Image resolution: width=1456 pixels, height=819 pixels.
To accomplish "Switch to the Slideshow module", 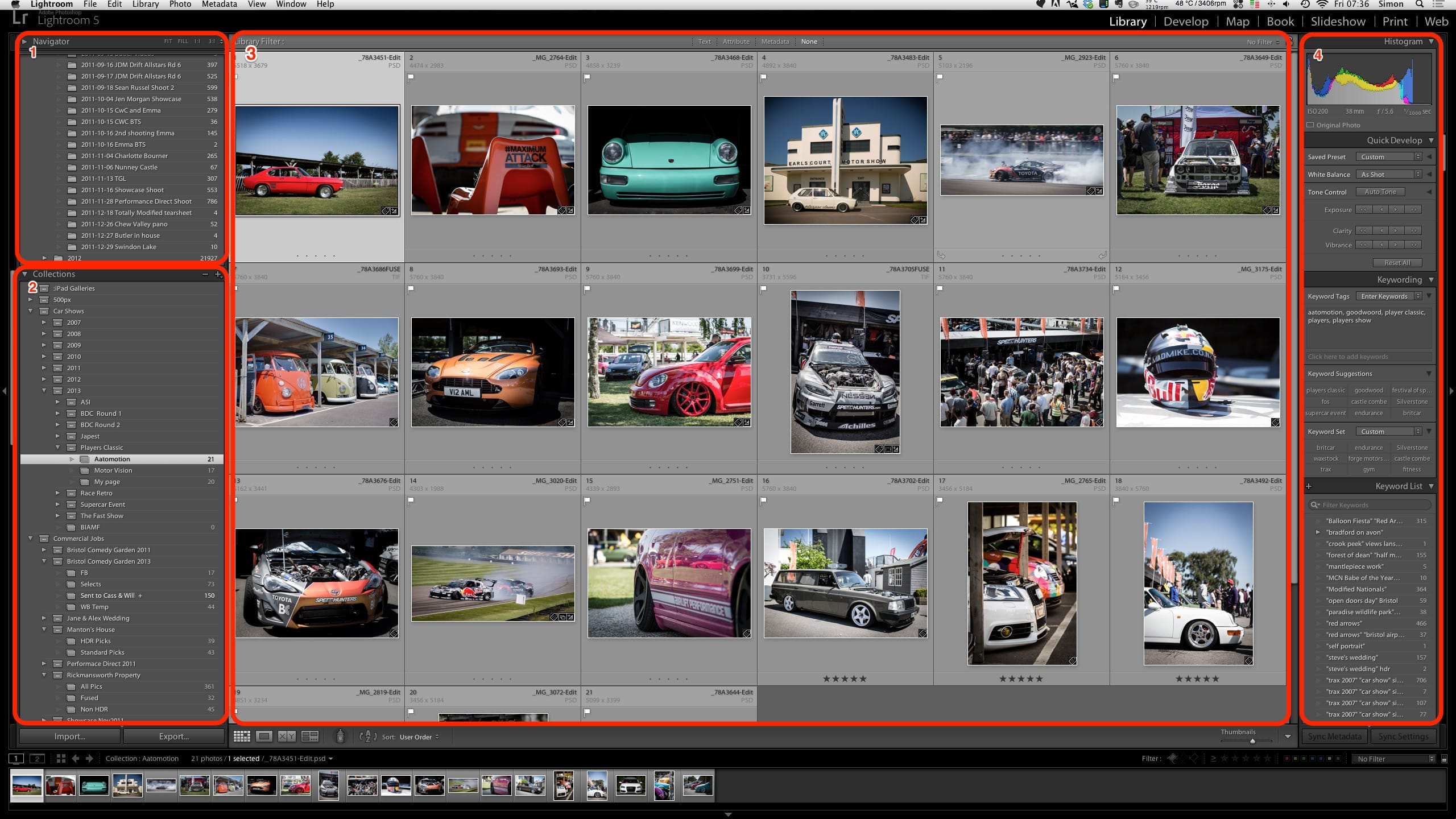I will point(1338,22).
